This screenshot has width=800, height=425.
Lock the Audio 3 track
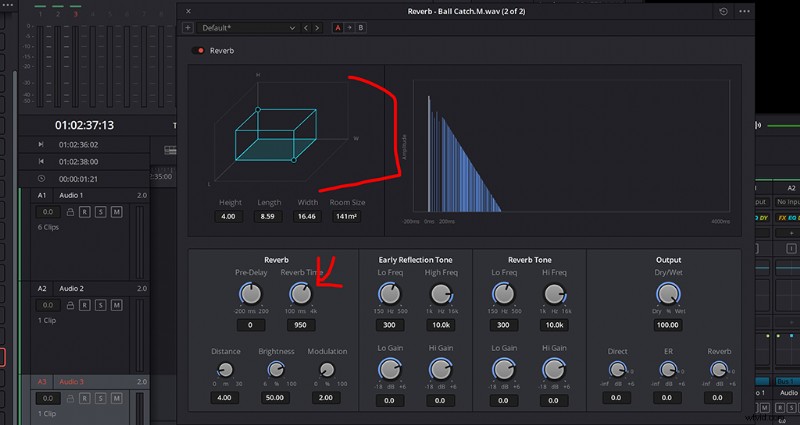[x=70, y=398]
